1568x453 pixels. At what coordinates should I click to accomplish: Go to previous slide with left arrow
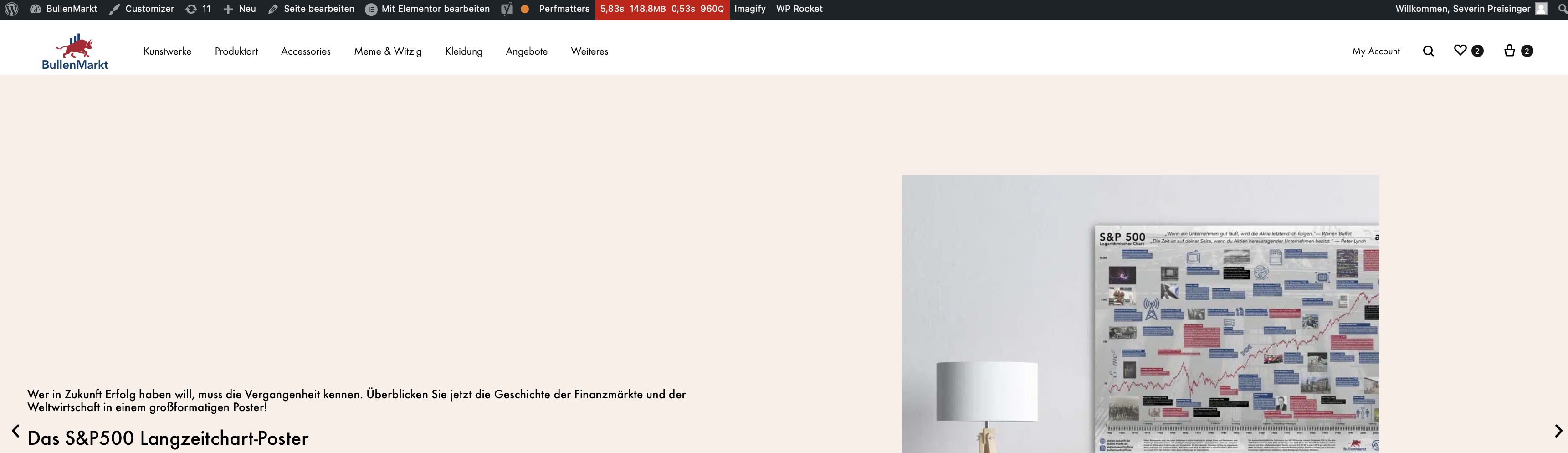pyautogui.click(x=16, y=431)
